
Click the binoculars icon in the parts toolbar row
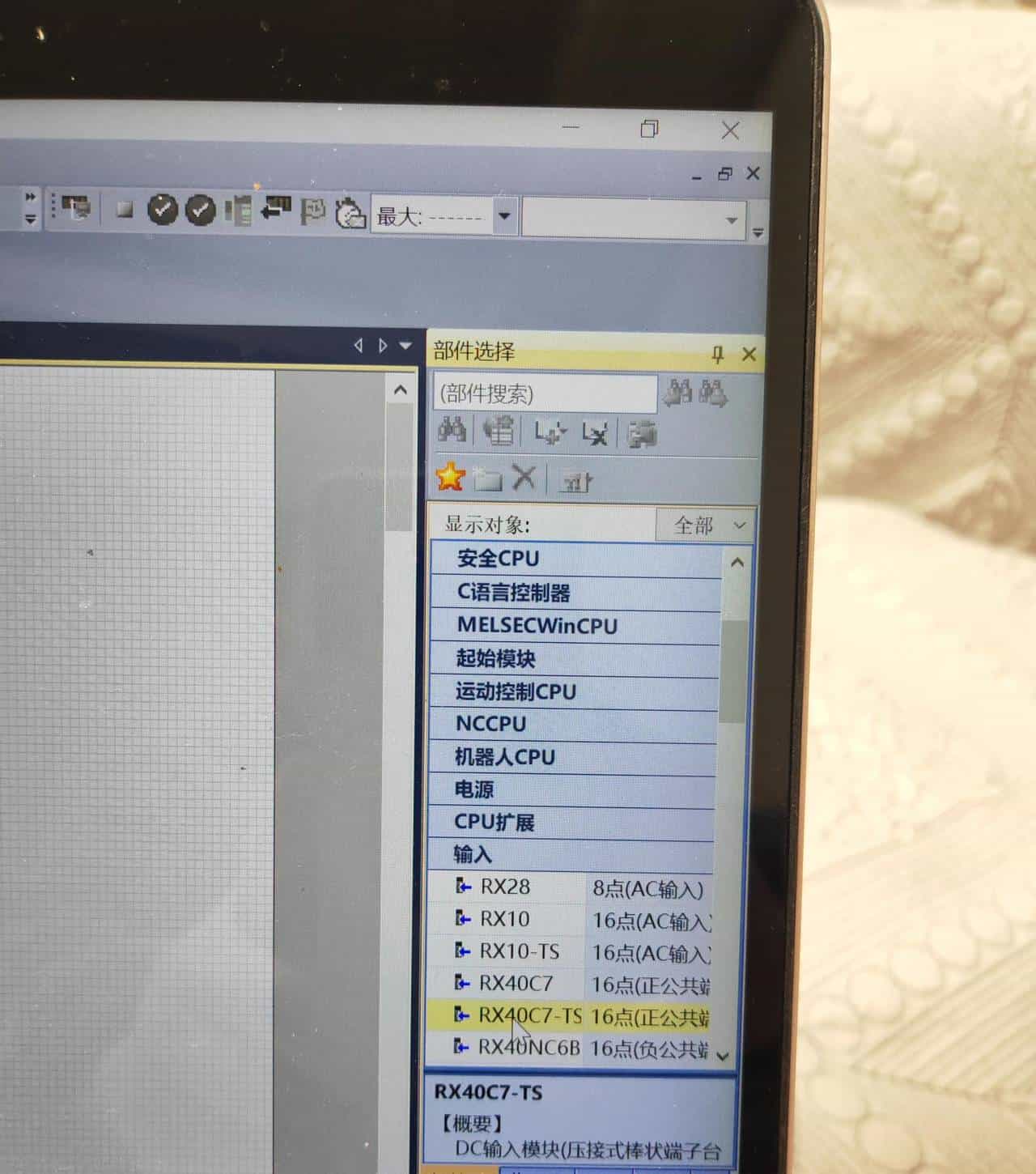(x=452, y=430)
